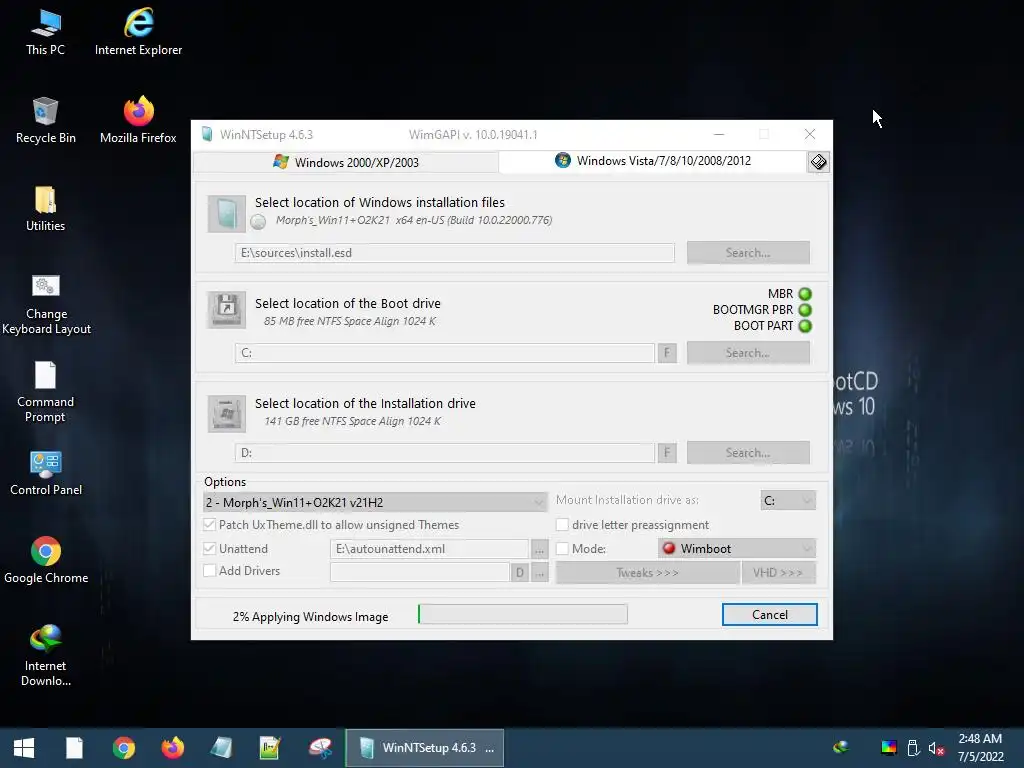Click the diamond tool icon beside tabs
The width and height of the screenshot is (1024, 768).
coord(818,161)
